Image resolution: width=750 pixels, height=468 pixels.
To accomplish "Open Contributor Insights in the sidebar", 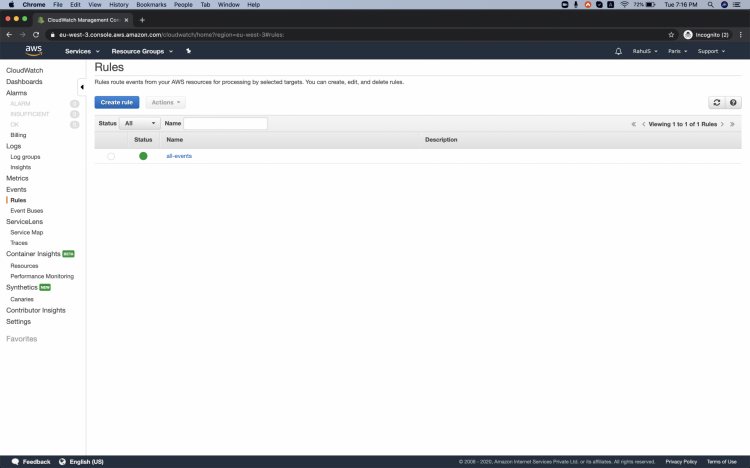I will (36, 310).
